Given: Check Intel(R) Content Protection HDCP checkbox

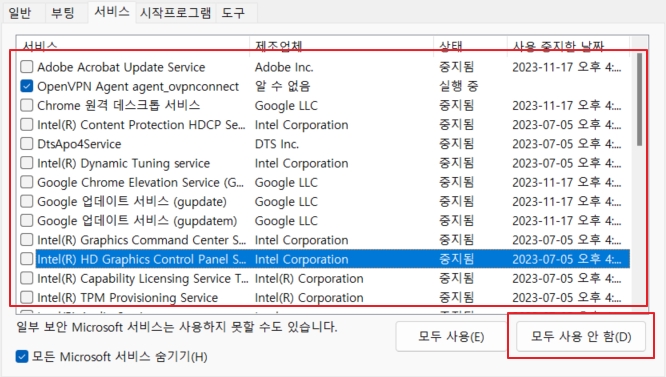Looking at the screenshot, I should [x=27, y=124].
